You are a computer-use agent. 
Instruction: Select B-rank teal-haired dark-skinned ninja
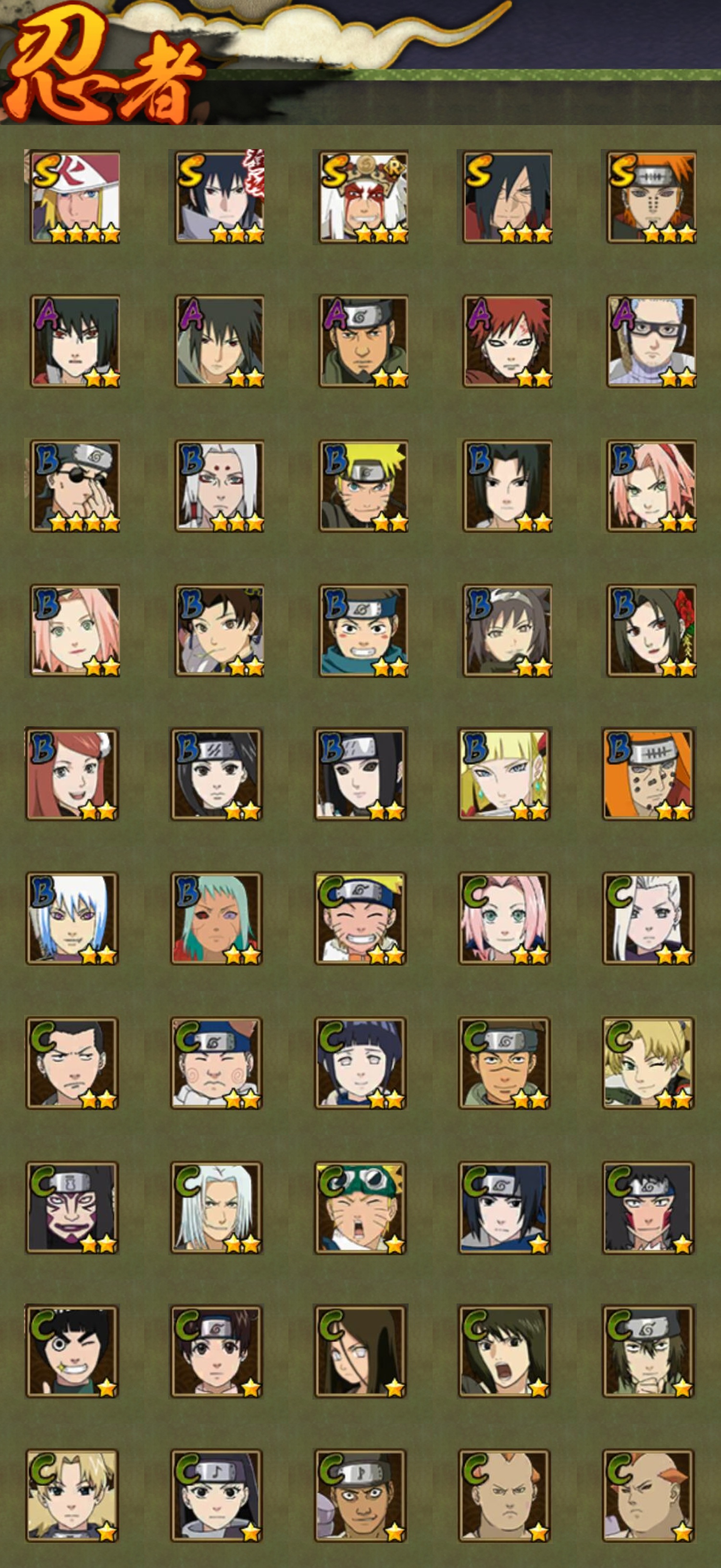[216, 919]
